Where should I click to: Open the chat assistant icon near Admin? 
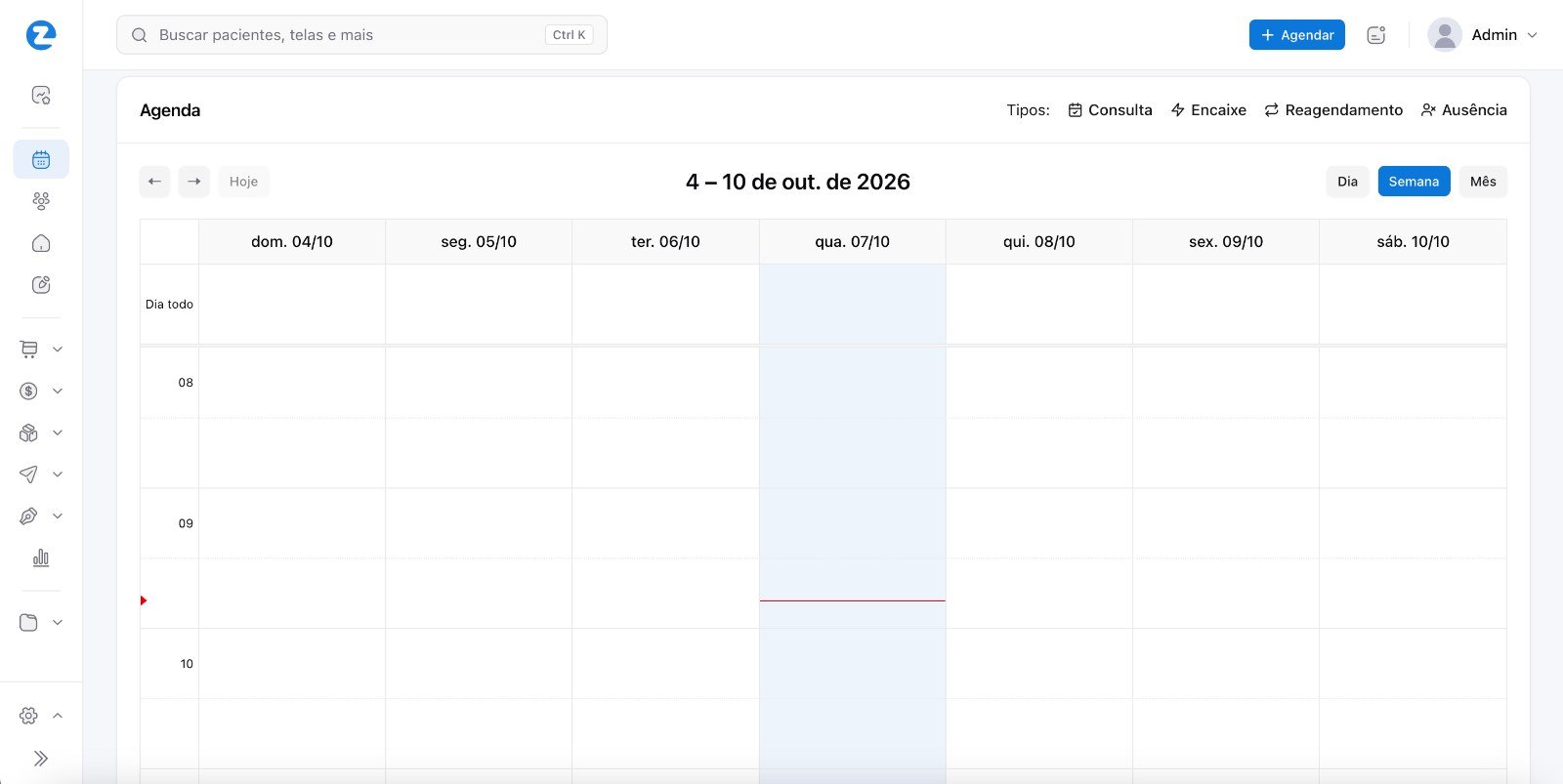pyautogui.click(x=1376, y=35)
